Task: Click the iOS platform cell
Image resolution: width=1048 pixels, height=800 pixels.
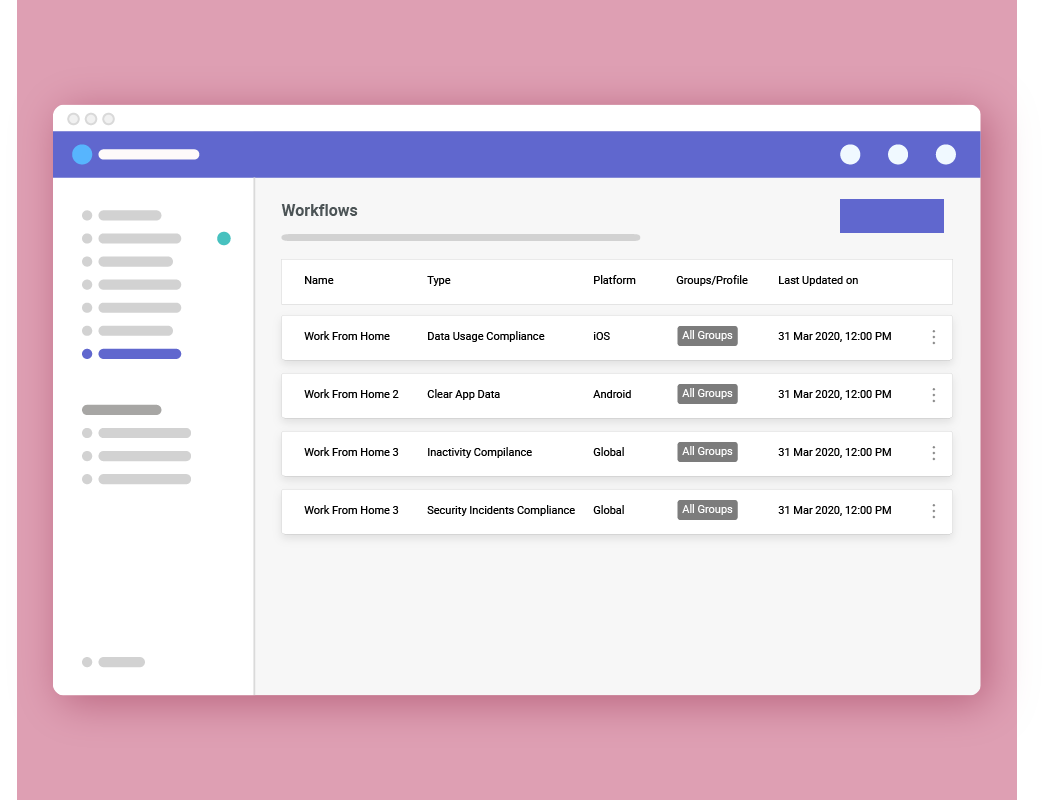Action: [602, 336]
